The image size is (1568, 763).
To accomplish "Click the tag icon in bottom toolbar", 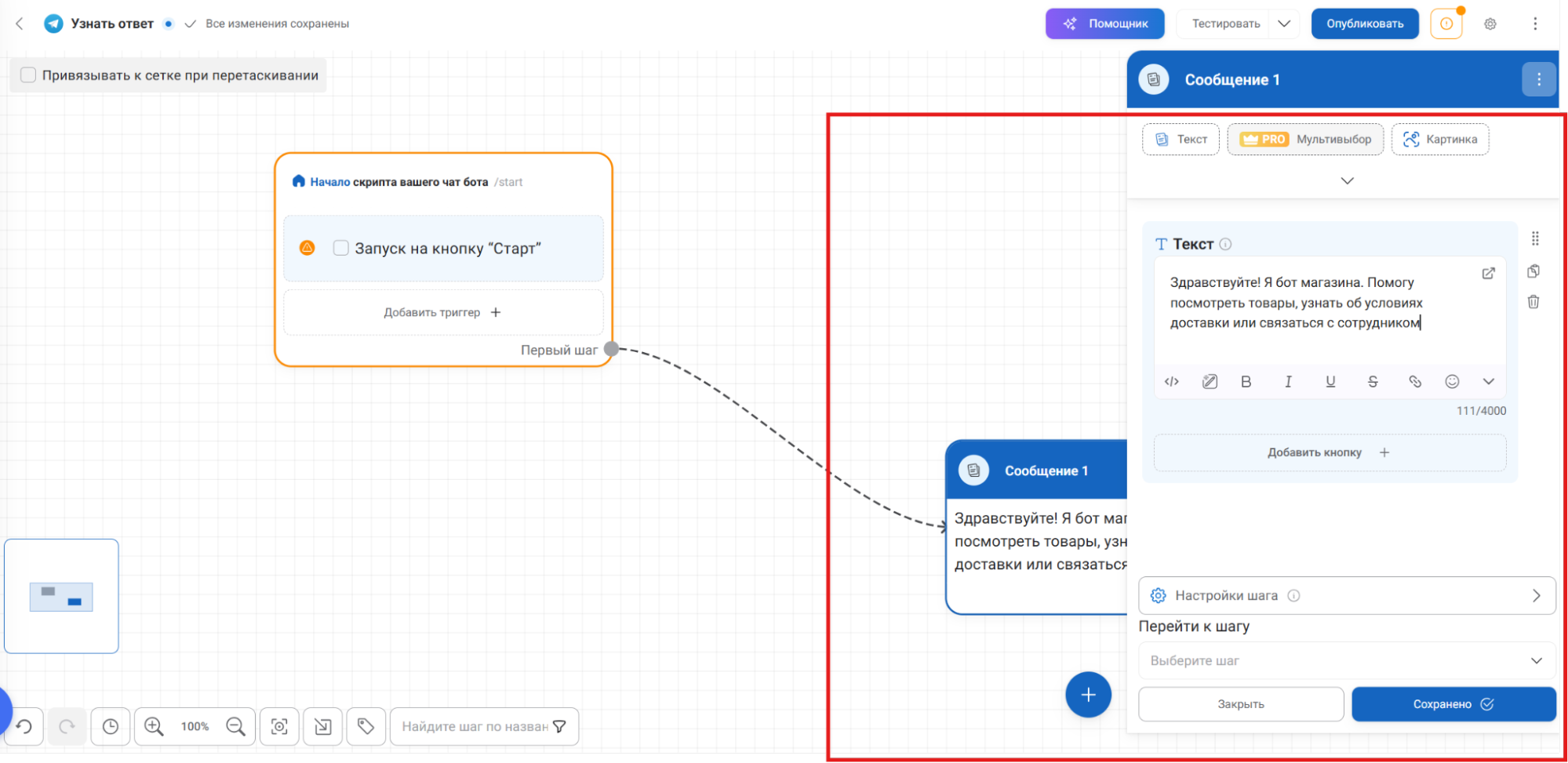I will coord(366,727).
